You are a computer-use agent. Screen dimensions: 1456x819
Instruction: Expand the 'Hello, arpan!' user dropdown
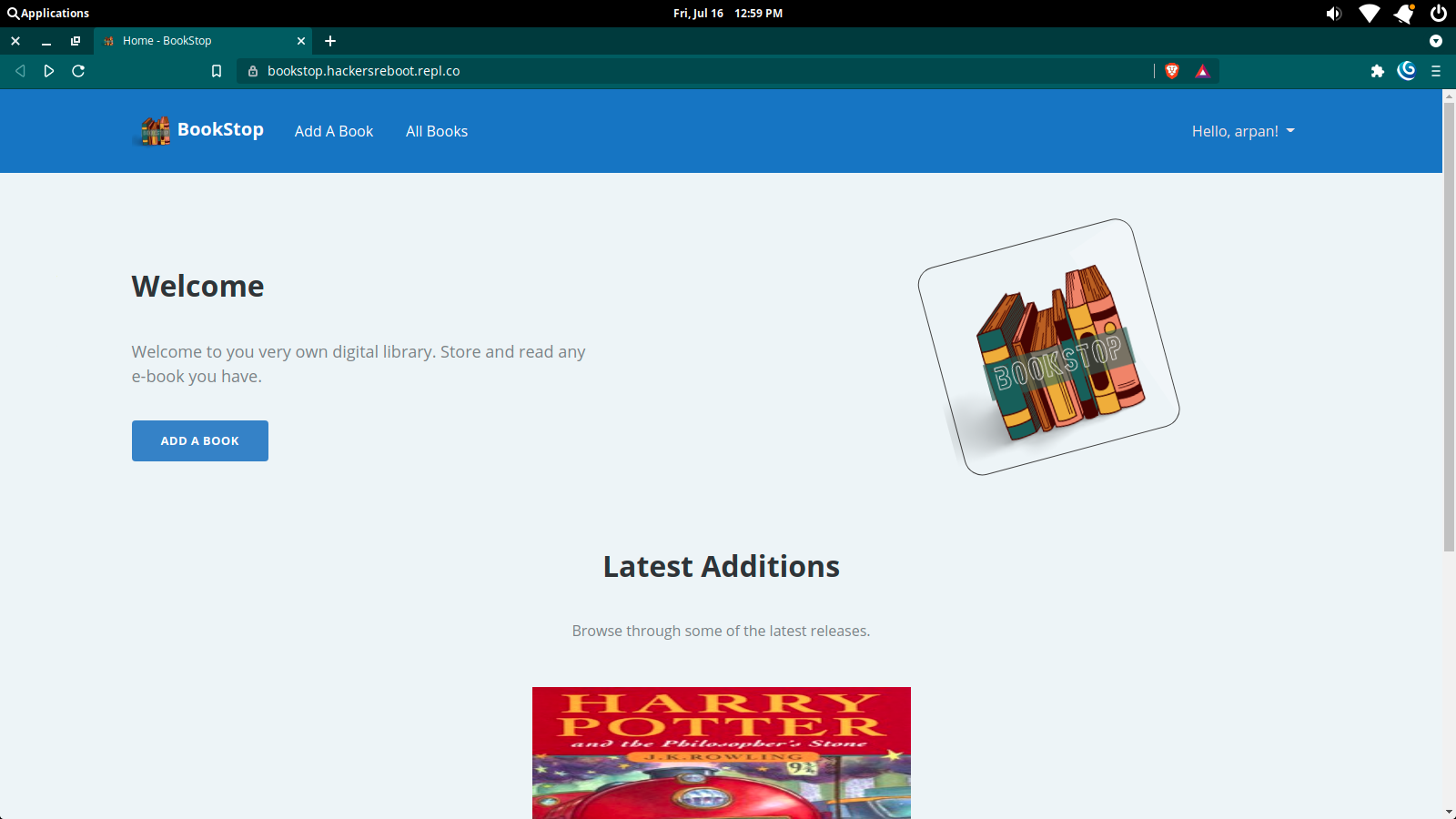click(1242, 131)
